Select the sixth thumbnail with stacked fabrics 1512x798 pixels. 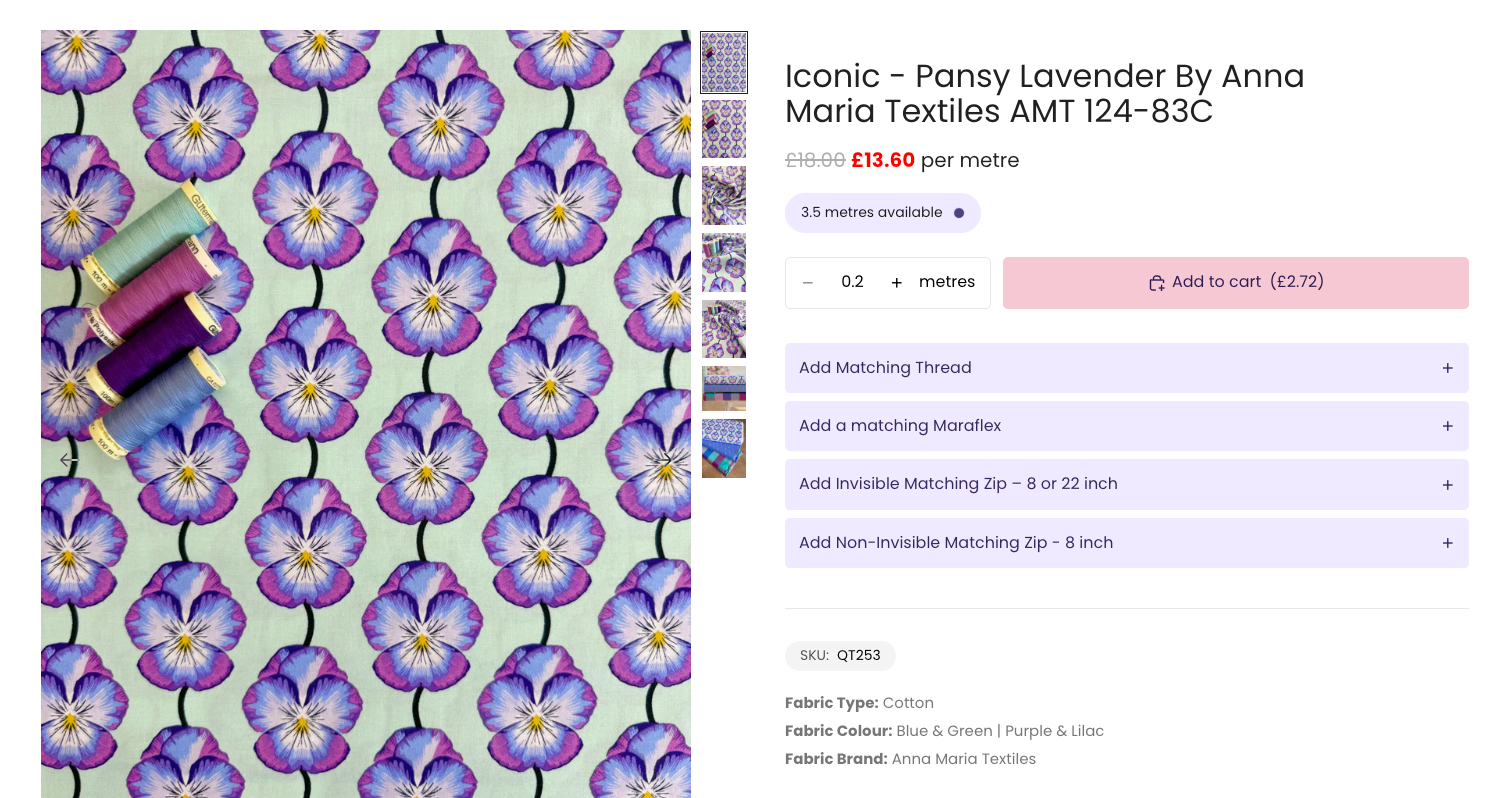724,388
